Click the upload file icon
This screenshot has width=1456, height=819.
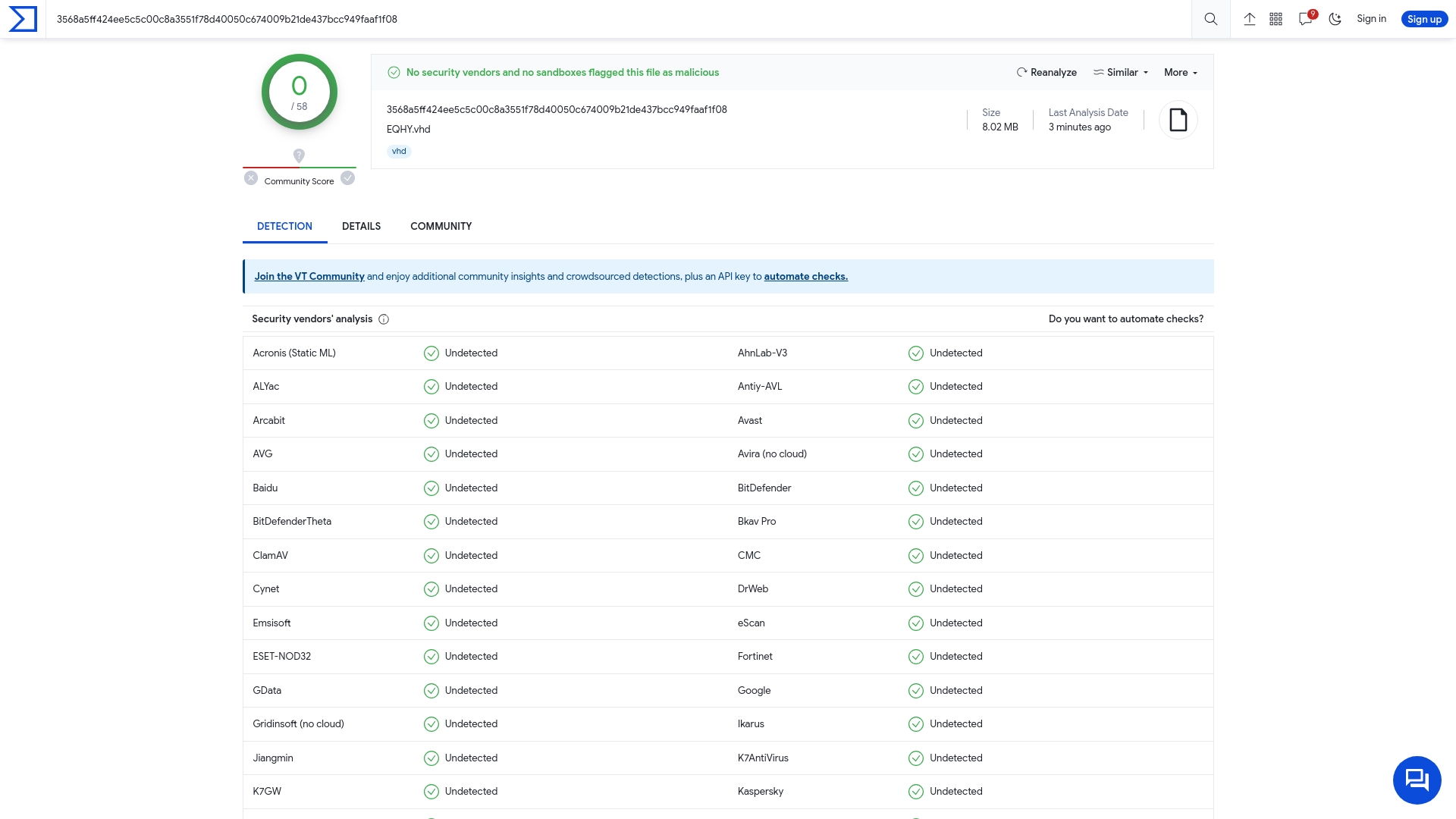pos(1249,19)
